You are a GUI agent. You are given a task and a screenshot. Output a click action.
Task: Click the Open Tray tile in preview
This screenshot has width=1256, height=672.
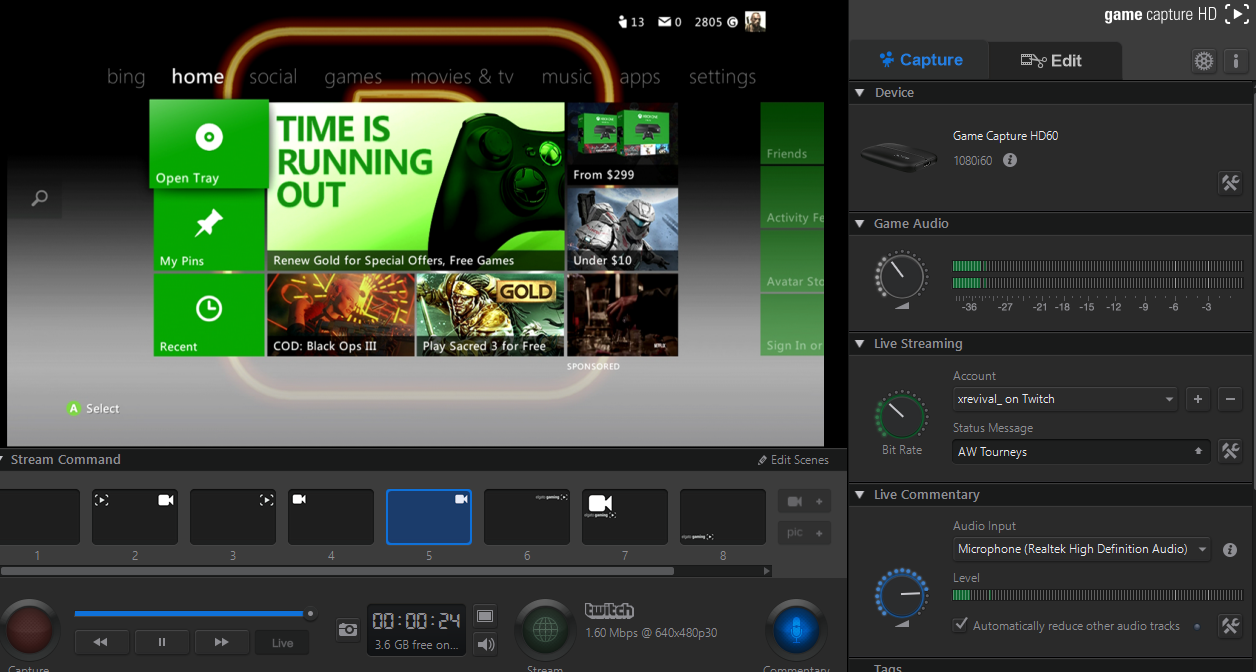[x=209, y=144]
